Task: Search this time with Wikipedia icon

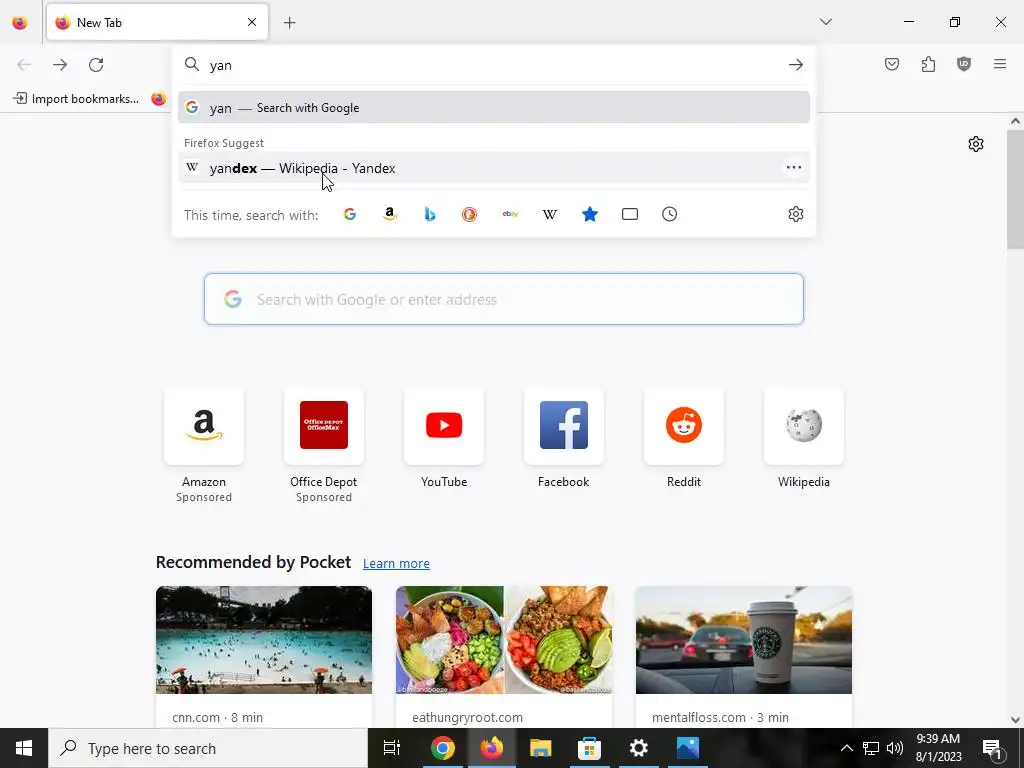Action: pos(550,214)
